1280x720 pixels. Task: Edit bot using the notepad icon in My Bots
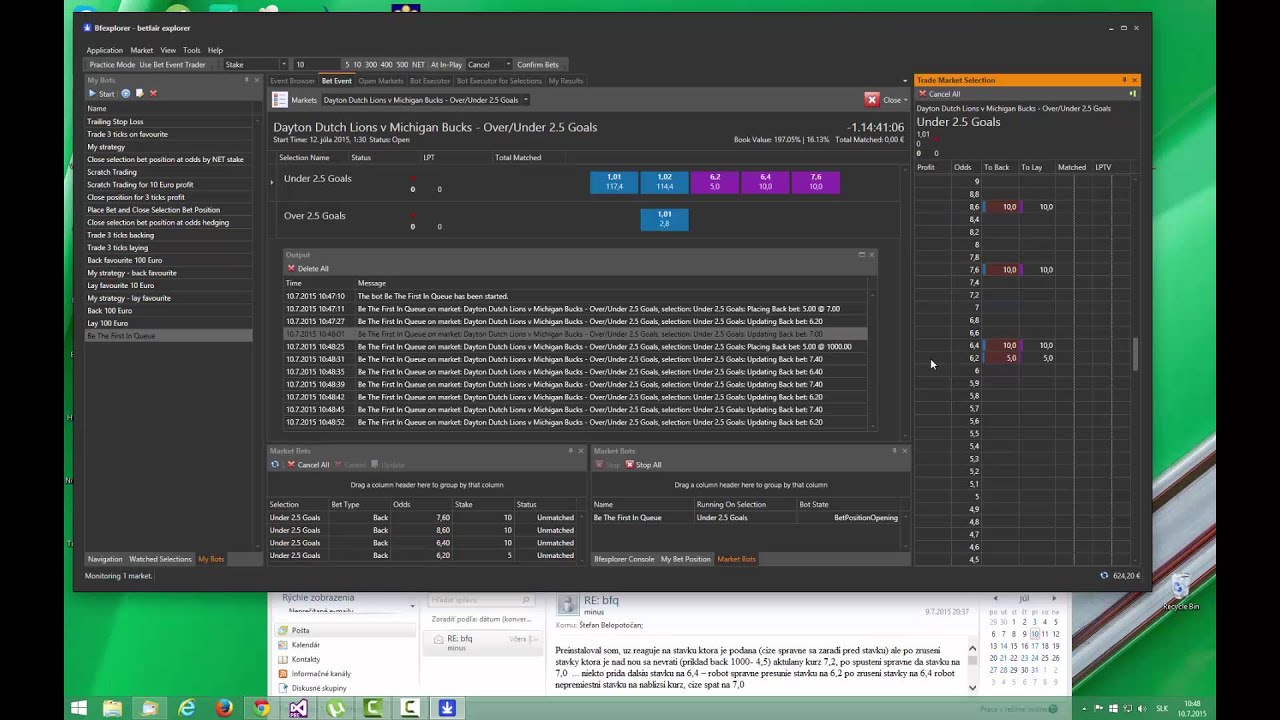pyautogui.click(x=140, y=93)
